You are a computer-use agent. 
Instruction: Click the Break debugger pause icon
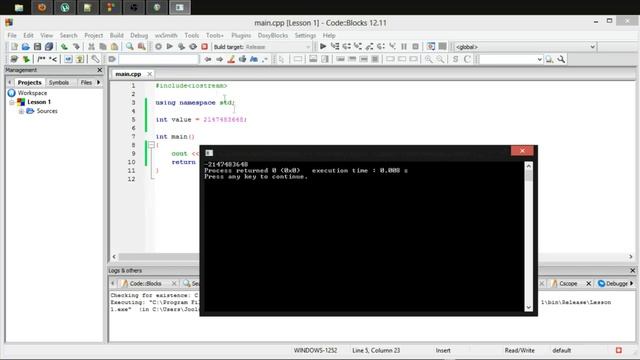click(x=404, y=47)
